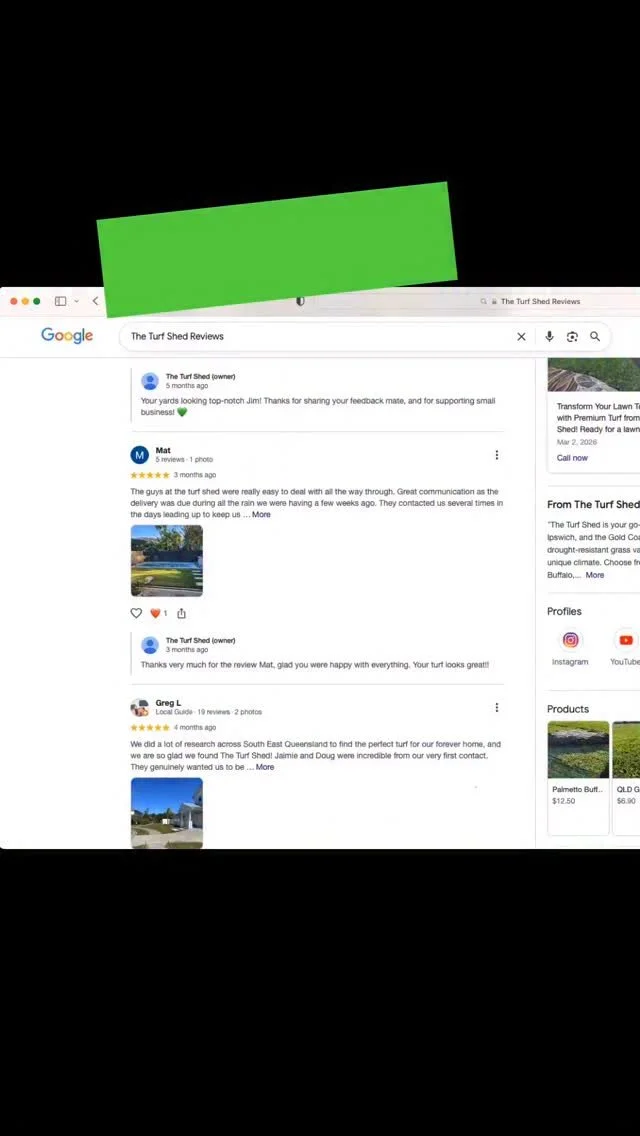Click the owner avatar in reply to Jim

(150, 381)
